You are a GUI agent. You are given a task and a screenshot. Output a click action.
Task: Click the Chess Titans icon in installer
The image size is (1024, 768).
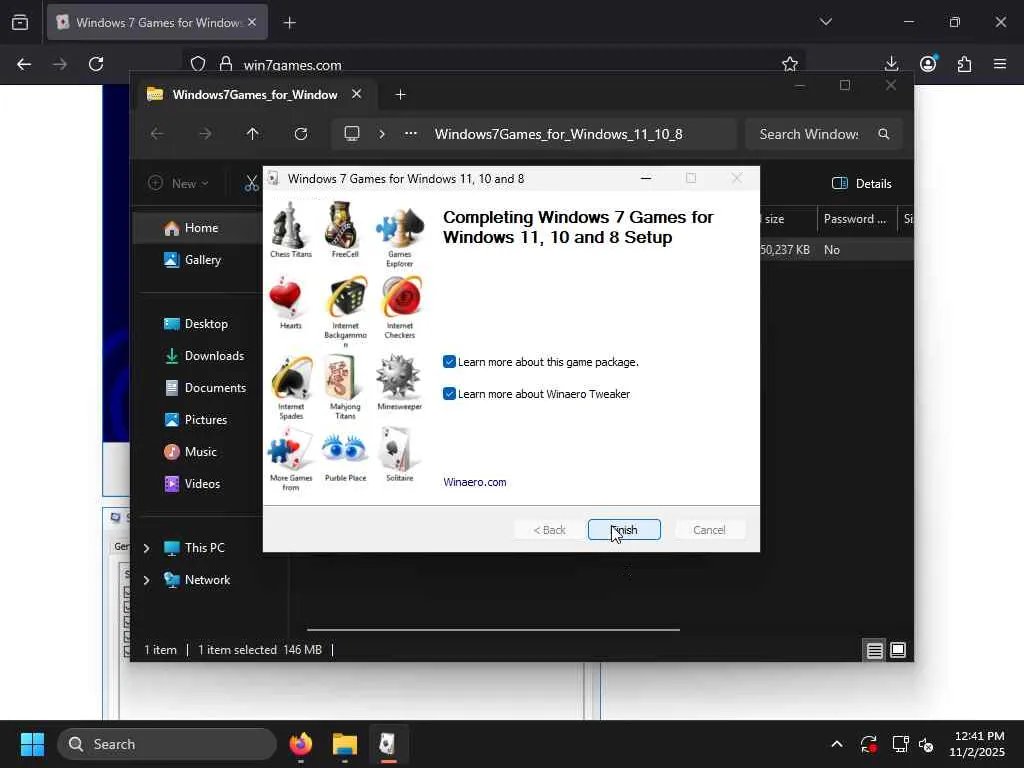[x=289, y=225]
